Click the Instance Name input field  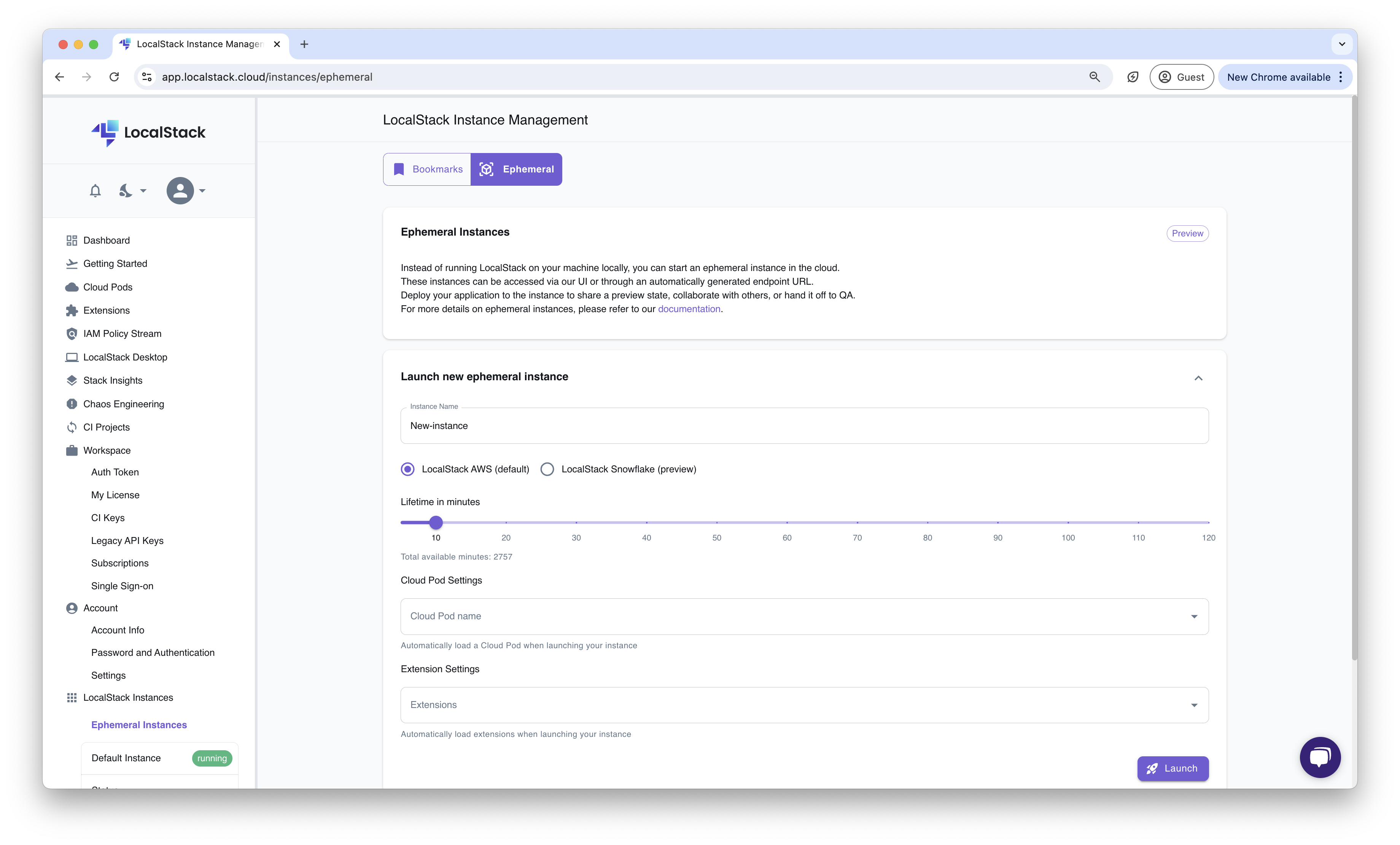click(804, 426)
